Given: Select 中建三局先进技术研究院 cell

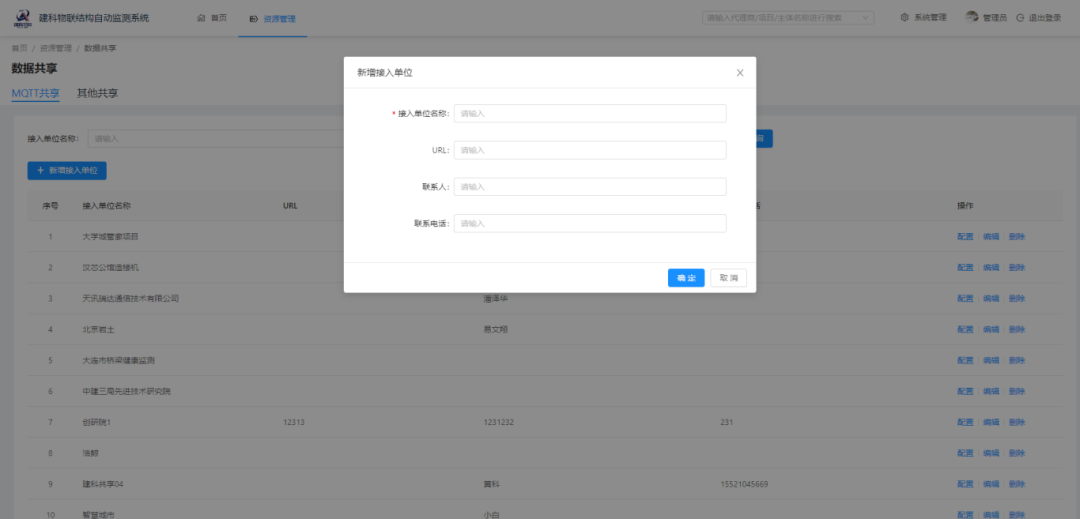Looking at the screenshot, I should (126, 392).
